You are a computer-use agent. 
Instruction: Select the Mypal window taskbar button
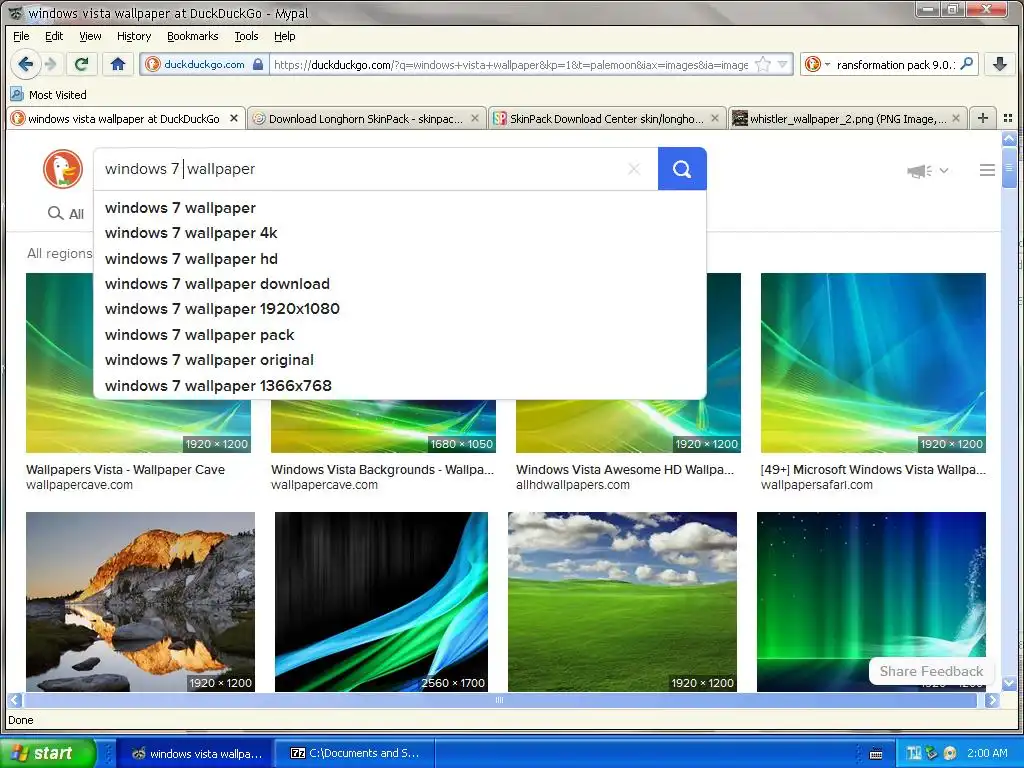pos(197,753)
